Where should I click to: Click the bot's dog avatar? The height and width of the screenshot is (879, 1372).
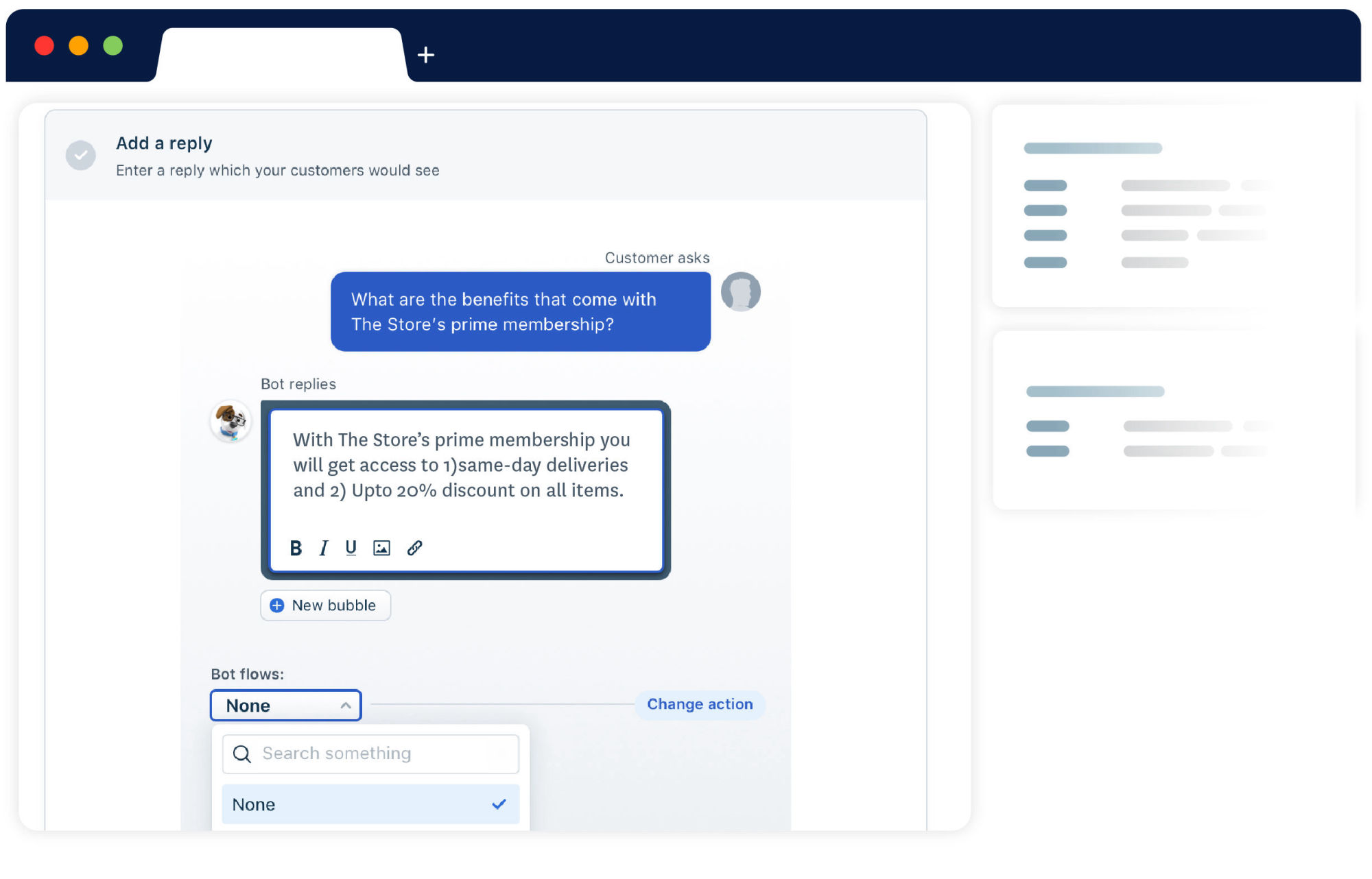click(230, 421)
